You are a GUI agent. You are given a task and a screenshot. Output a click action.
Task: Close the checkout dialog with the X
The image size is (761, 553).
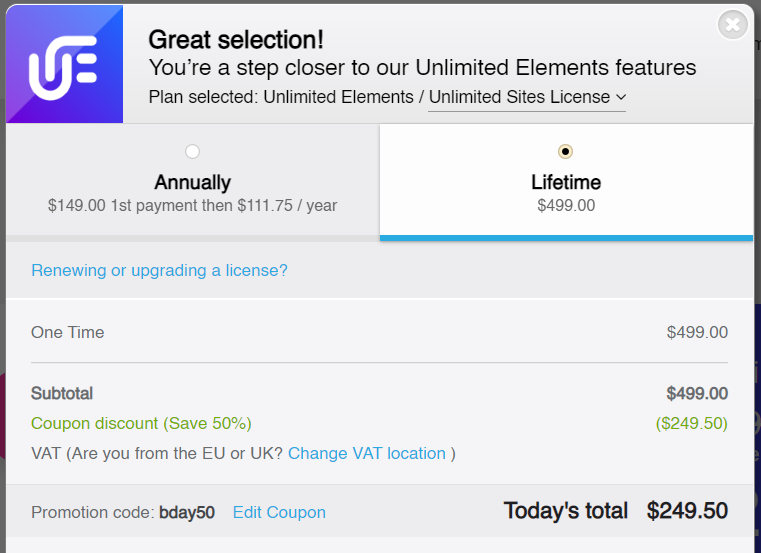point(733,24)
